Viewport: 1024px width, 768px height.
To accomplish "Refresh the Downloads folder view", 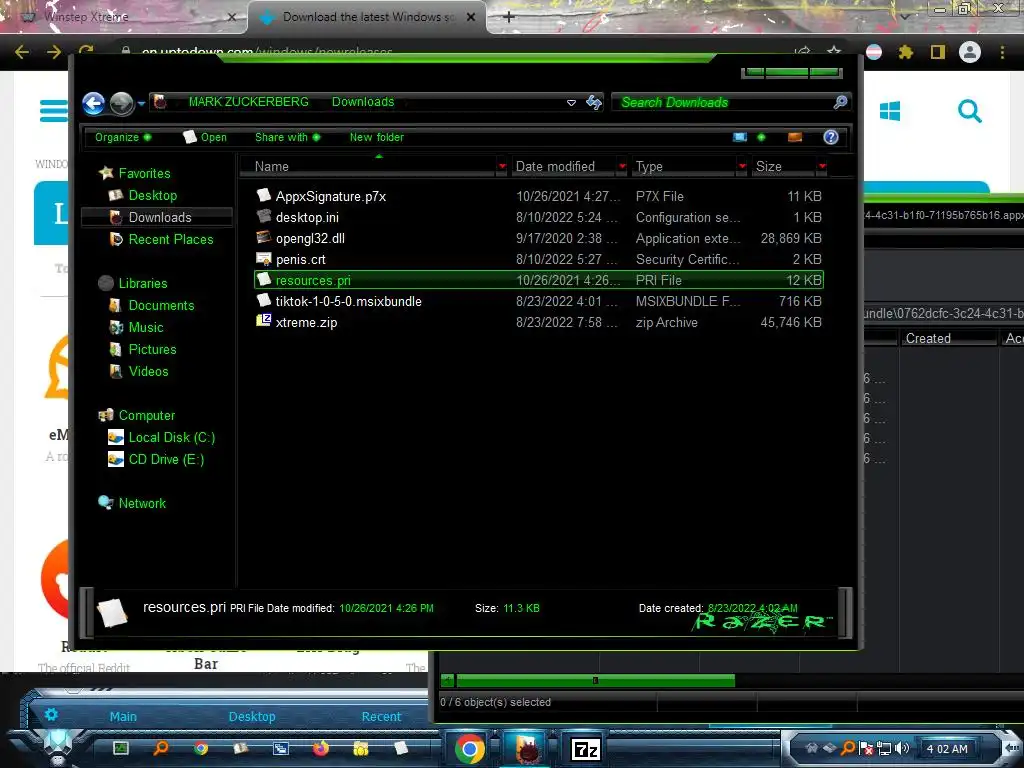I will (x=594, y=102).
